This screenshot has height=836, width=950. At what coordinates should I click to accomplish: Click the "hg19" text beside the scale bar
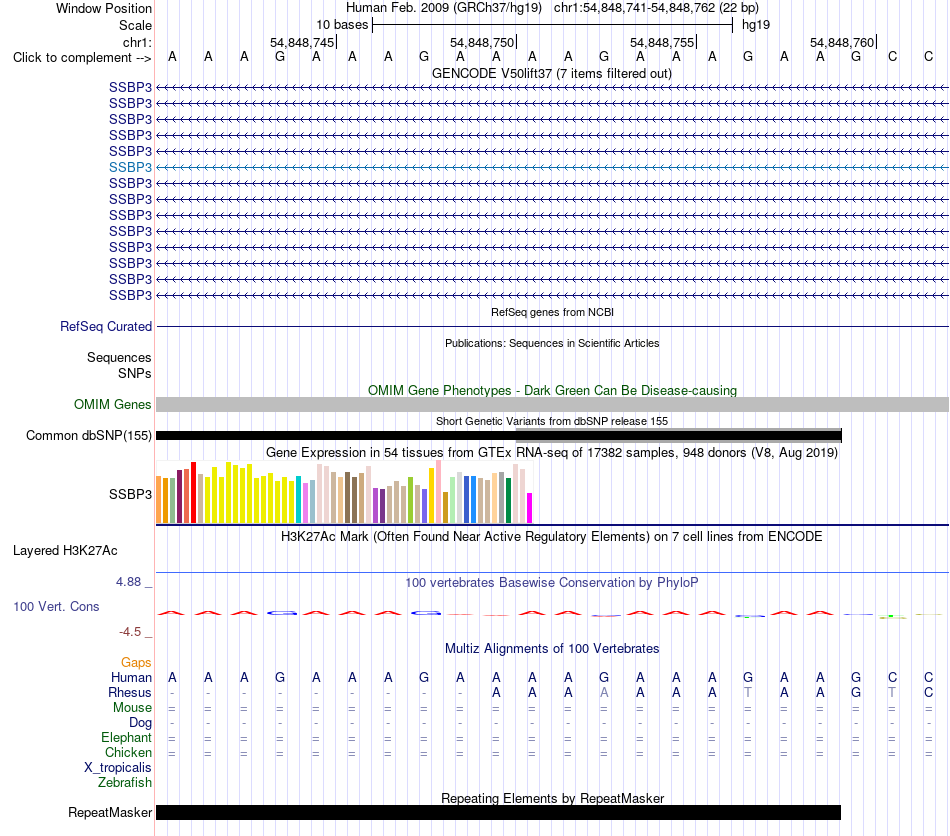[756, 25]
